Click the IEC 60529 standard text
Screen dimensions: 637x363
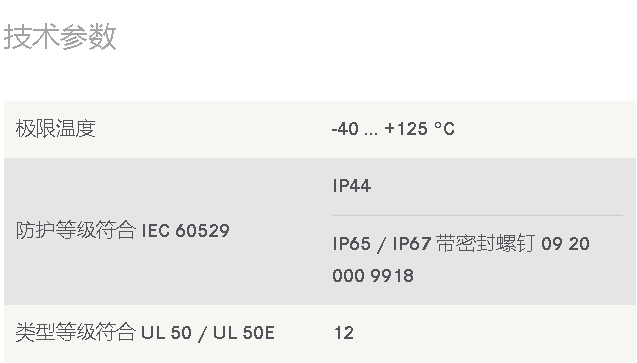click(x=185, y=231)
